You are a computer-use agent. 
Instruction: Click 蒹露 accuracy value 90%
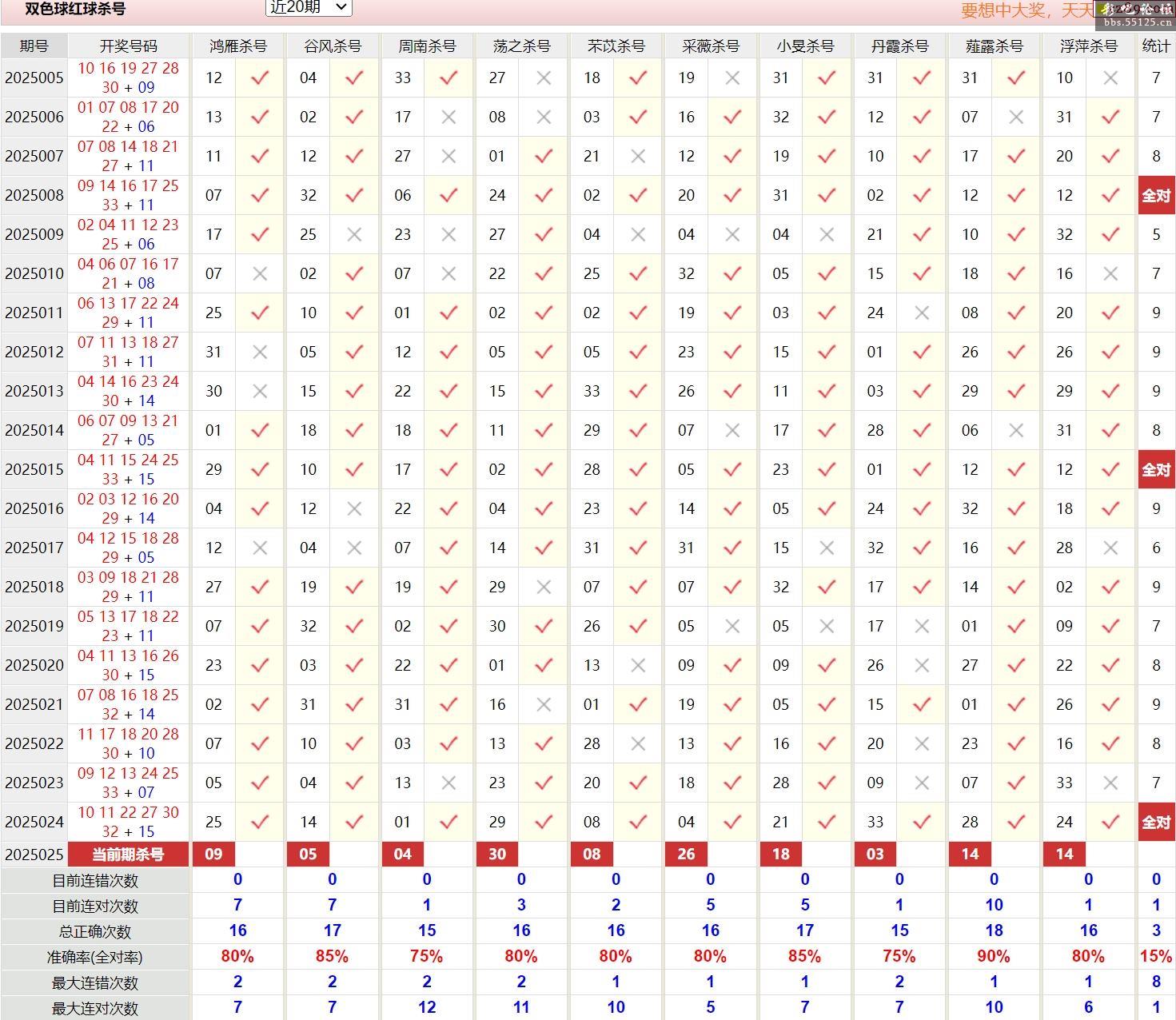994,956
